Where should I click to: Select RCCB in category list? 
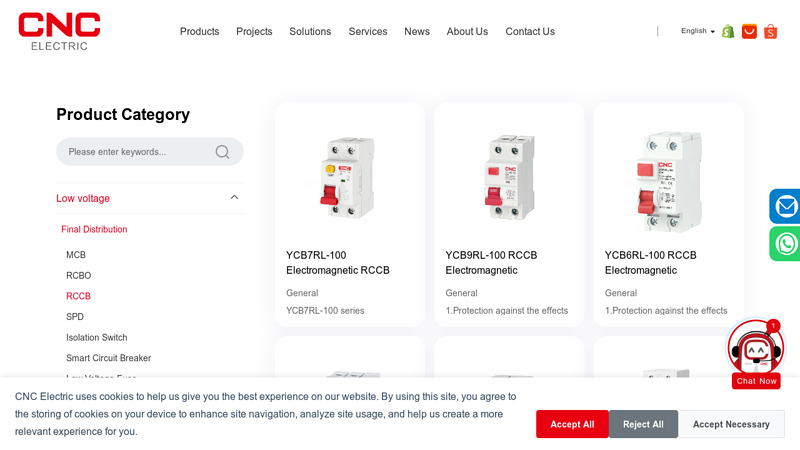point(78,296)
